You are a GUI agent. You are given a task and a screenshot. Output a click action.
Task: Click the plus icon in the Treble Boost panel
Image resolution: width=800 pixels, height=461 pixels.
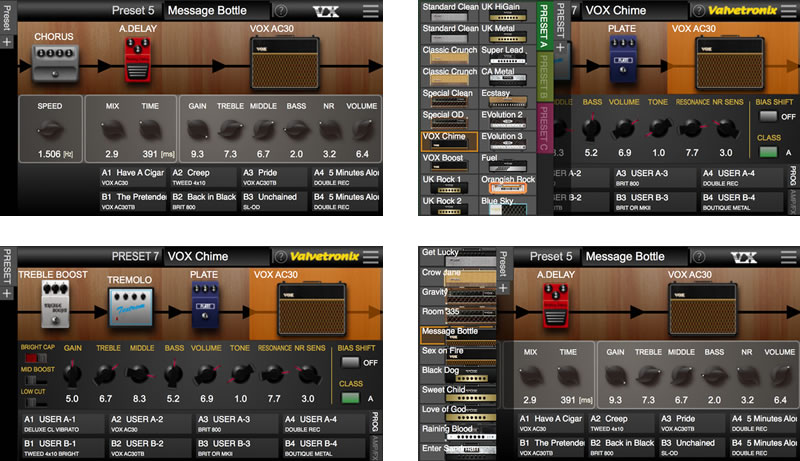pos(7,293)
